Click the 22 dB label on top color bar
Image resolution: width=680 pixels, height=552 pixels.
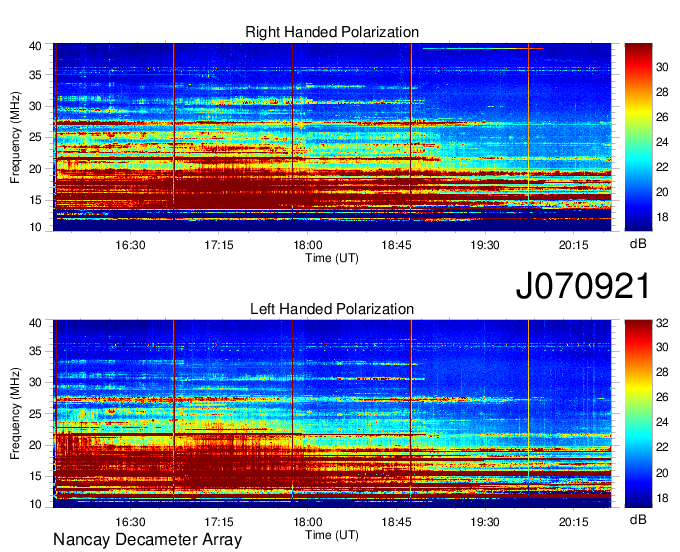pyautogui.click(x=662, y=167)
